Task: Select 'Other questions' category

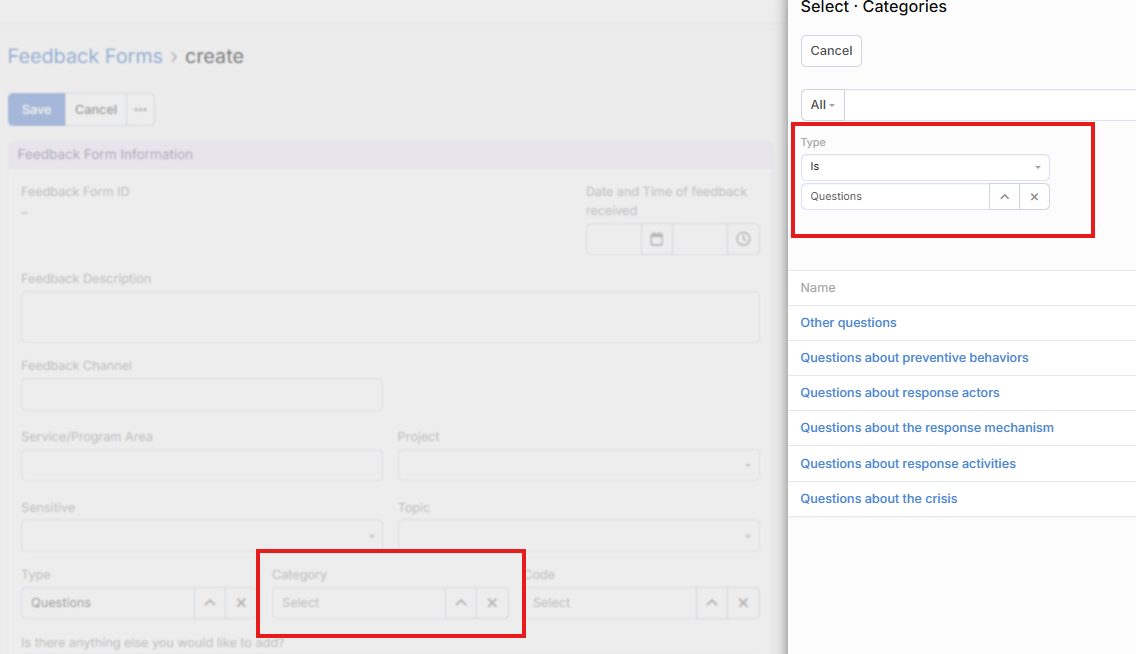Action: tap(848, 323)
